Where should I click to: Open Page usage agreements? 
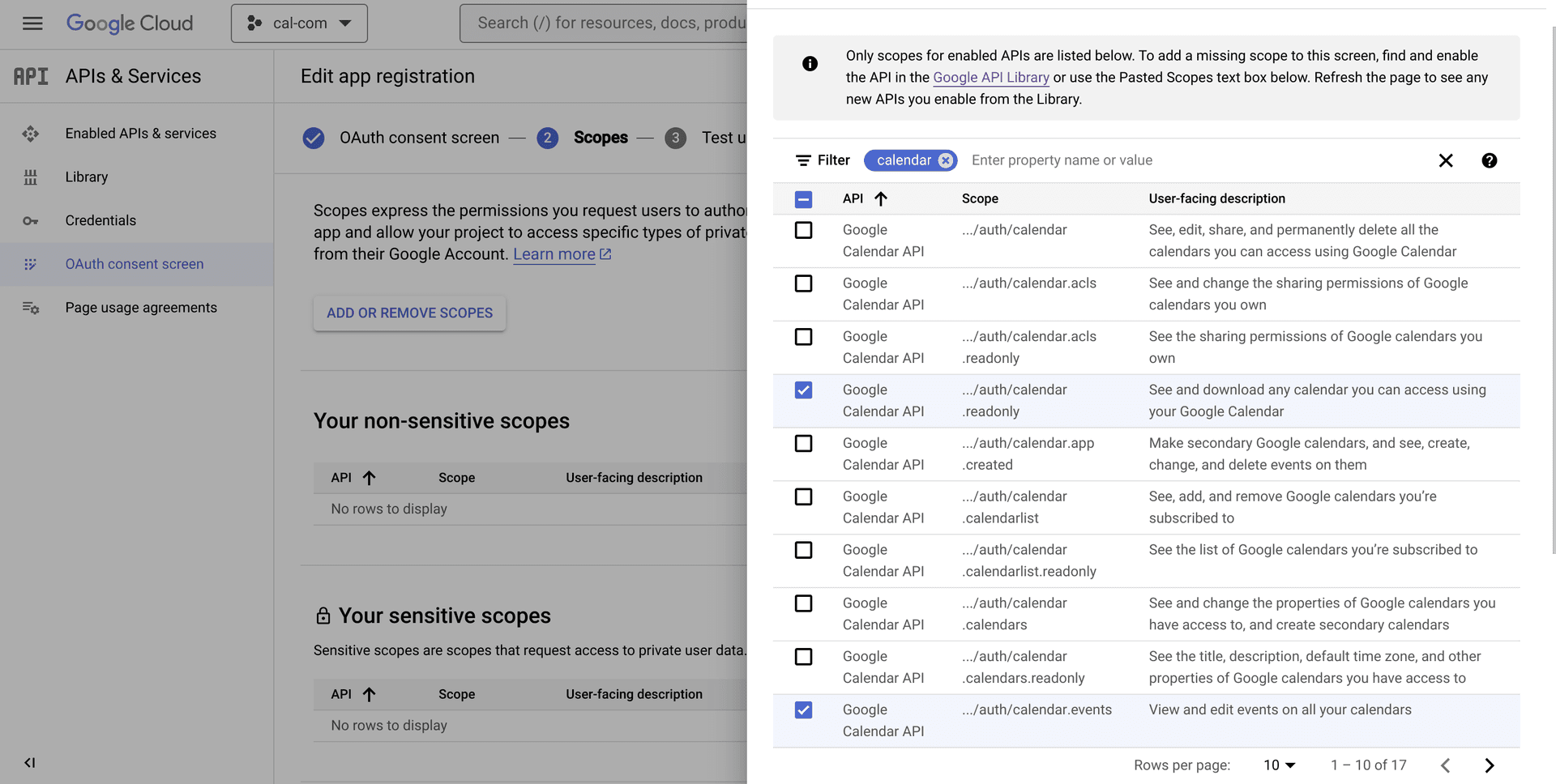pyautogui.click(x=141, y=308)
